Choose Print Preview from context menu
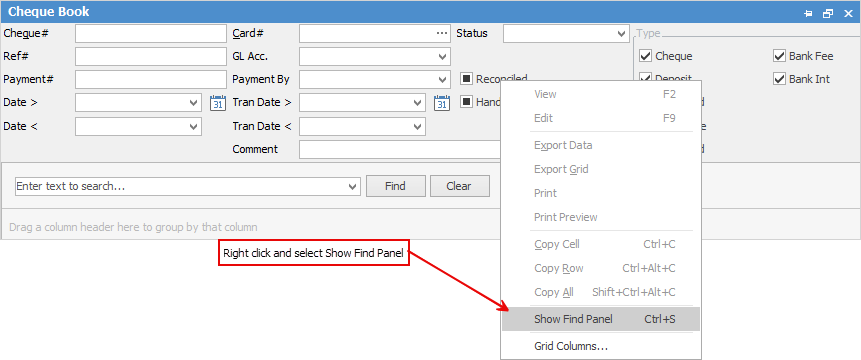This screenshot has height=360, width=861. point(601,217)
